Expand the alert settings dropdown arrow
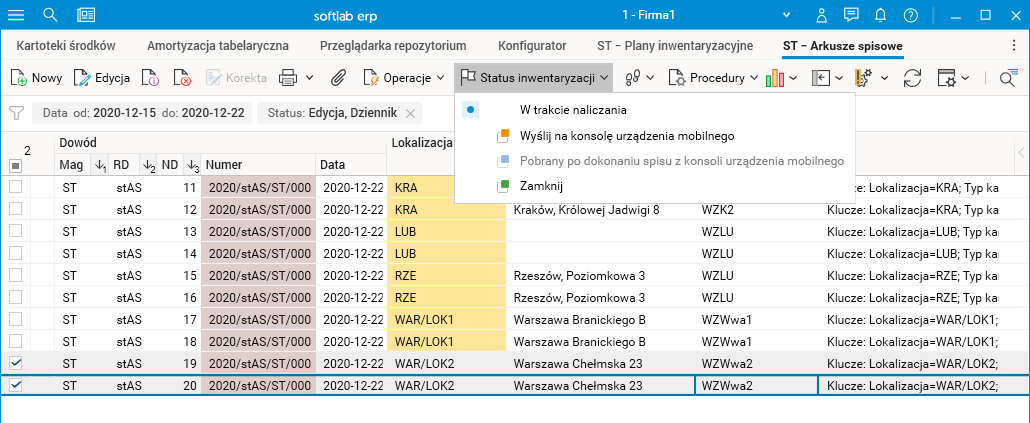The image size is (1030, 423). [885, 78]
